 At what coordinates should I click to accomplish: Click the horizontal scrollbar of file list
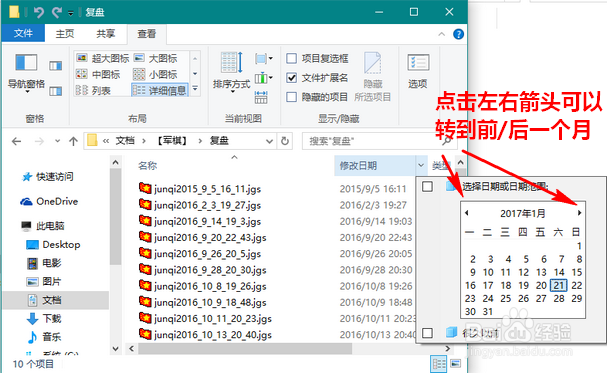click(245, 349)
